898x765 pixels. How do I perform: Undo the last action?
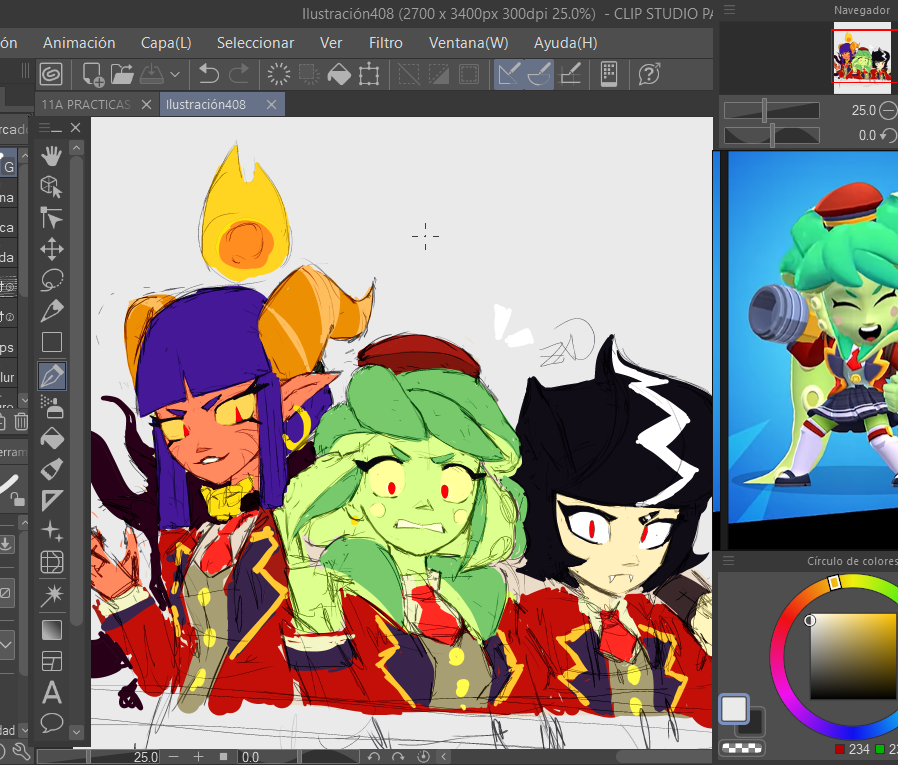pos(209,74)
